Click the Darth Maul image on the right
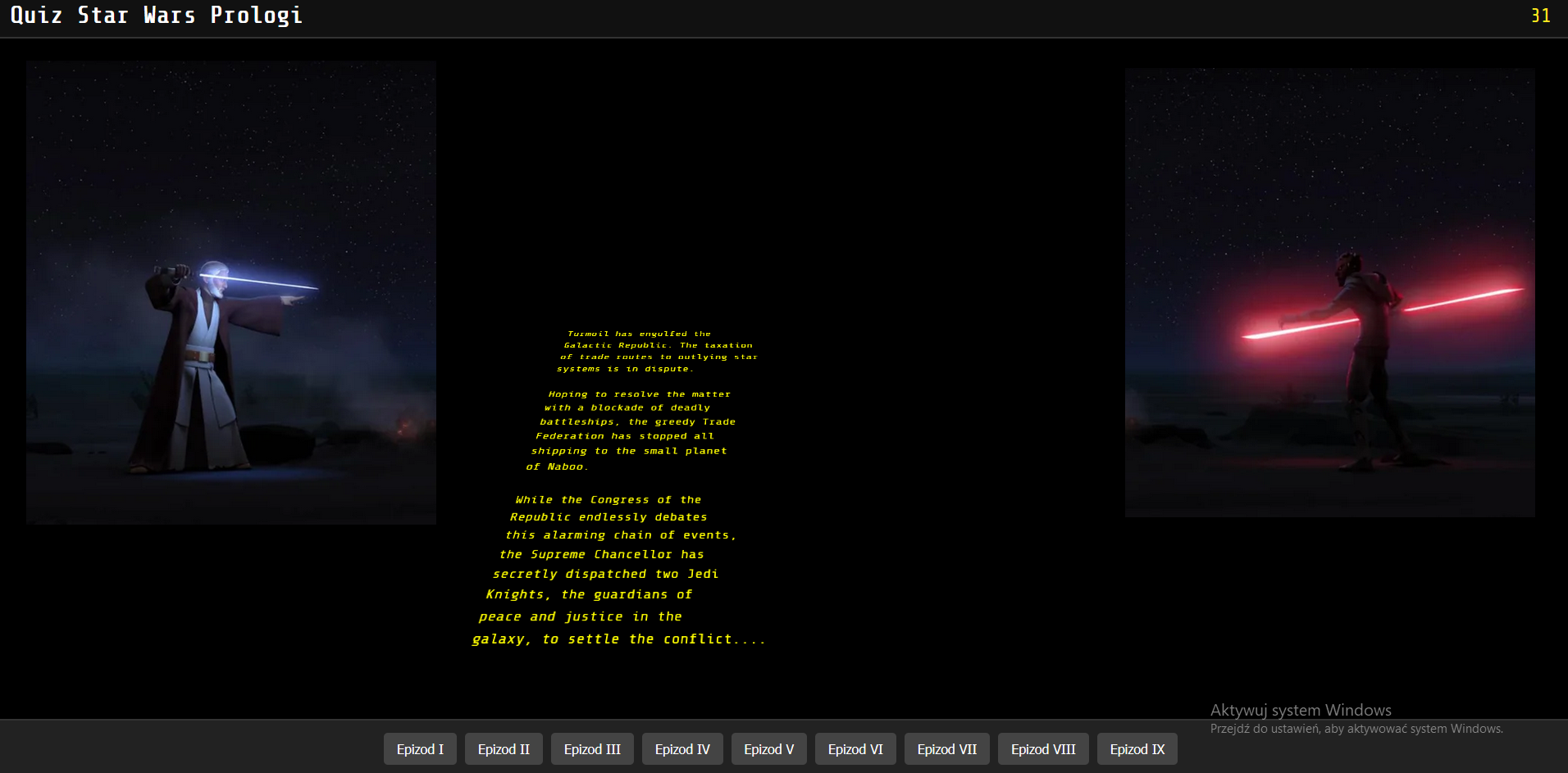The height and width of the screenshot is (773, 1568). tap(1329, 292)
